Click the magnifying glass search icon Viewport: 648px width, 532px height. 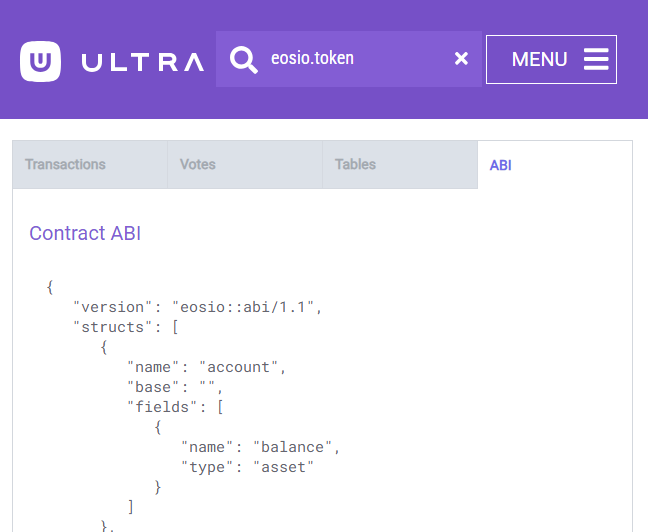tap(244, 60)
